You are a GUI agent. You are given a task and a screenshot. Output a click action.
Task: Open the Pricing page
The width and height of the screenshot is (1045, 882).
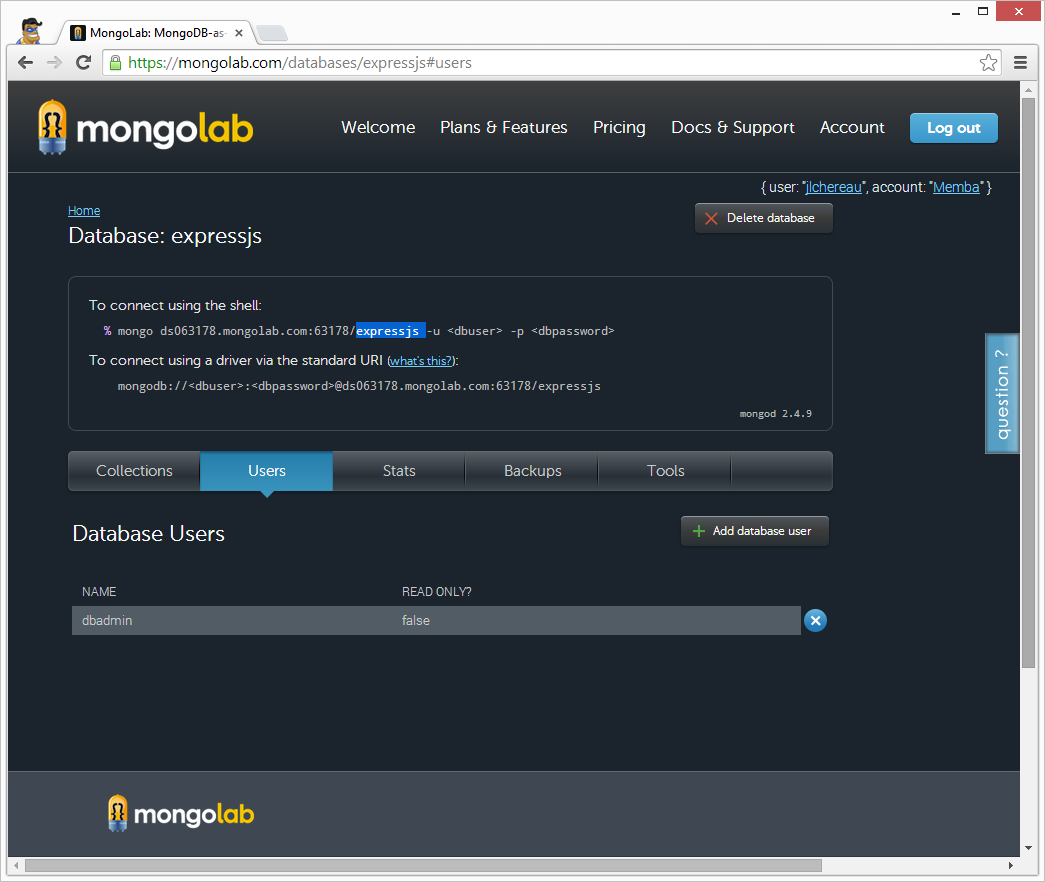(x=619, y=127)
